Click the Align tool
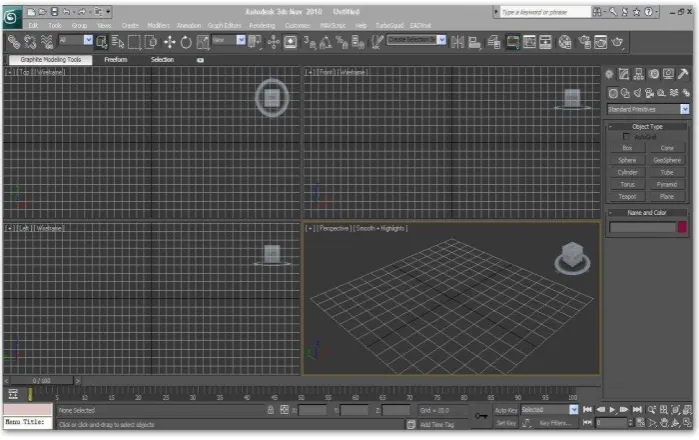Image resolution: width=699 pixels, height=440 pixels. click(474, 42)
